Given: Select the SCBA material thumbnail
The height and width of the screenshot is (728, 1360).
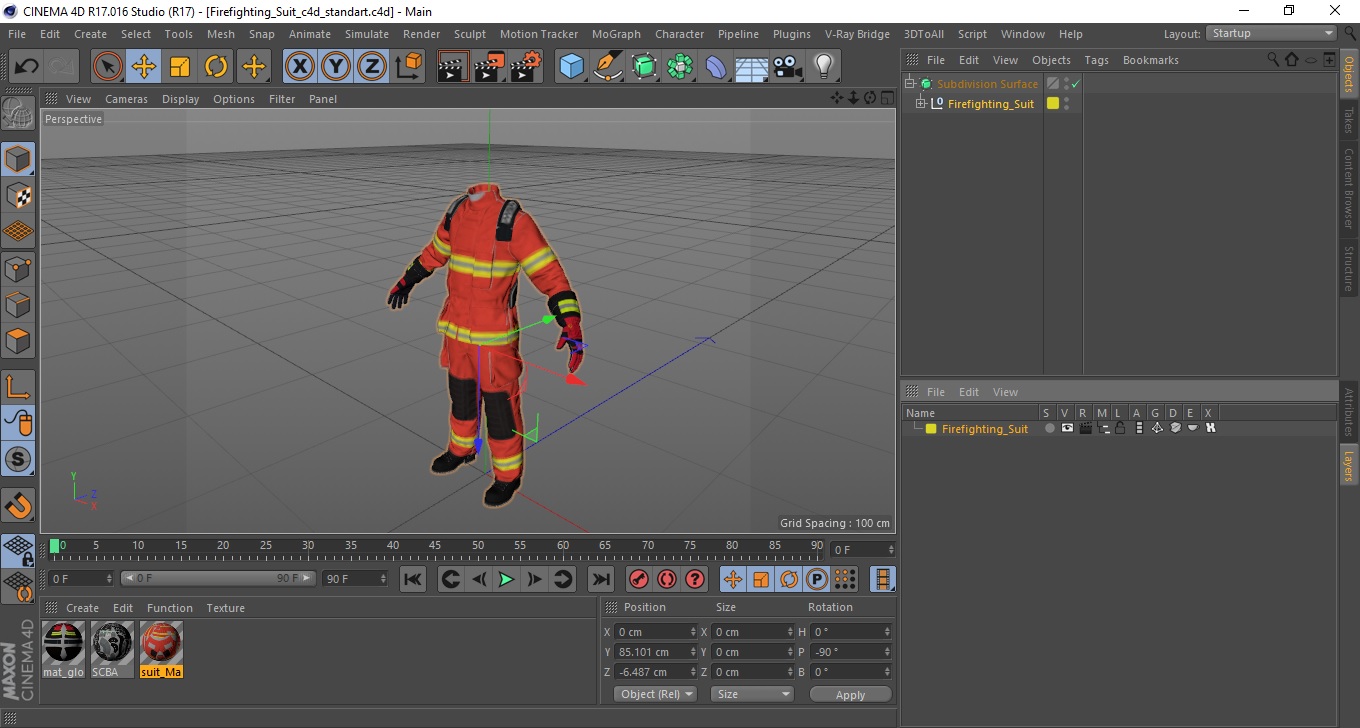Looking at the screenshot, I should coord(112,648).
